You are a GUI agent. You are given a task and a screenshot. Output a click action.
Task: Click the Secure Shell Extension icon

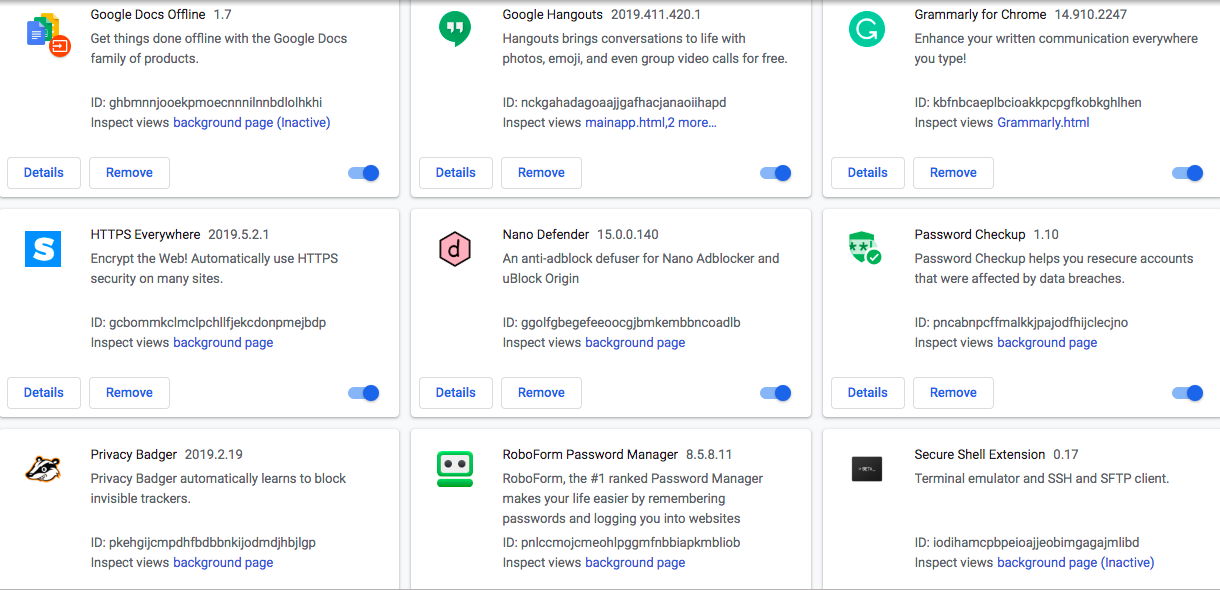[x=866, y=468]
